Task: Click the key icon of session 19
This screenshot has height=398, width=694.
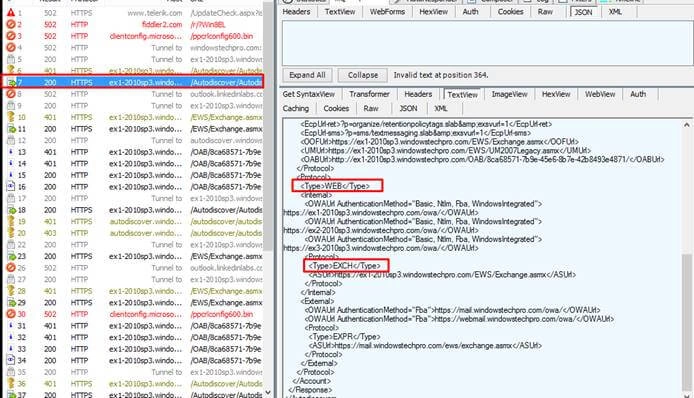Action: pyautogui.click(x=11, y=221)
